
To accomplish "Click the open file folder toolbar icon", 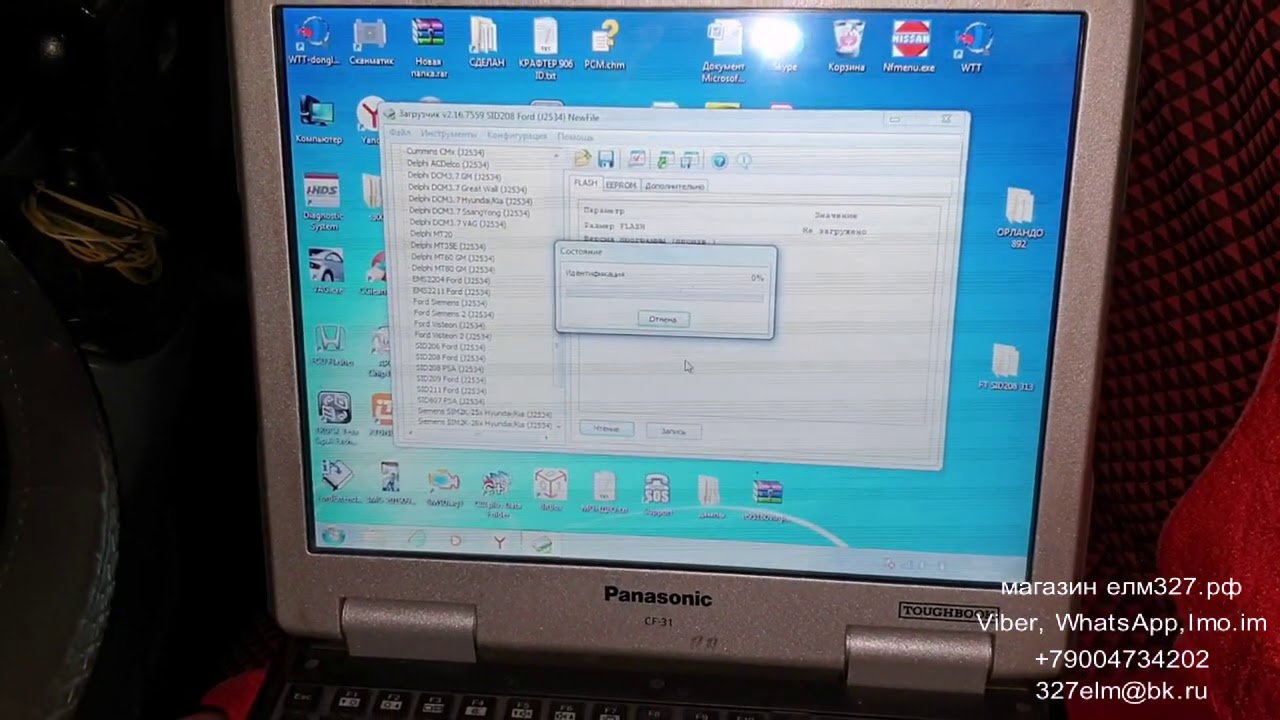I will point(584,159).
